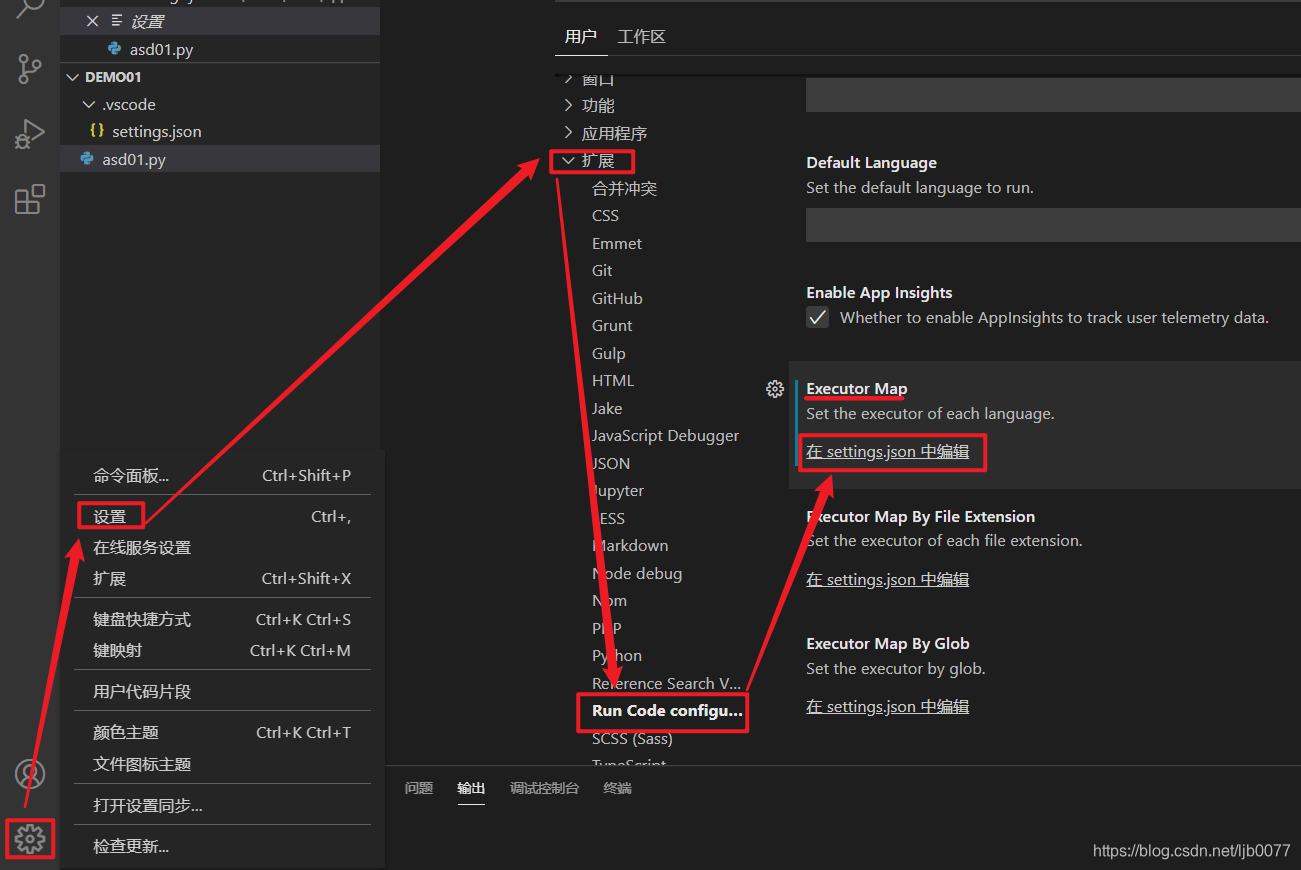Open the Extensions view icon

(x=30, y=199)
